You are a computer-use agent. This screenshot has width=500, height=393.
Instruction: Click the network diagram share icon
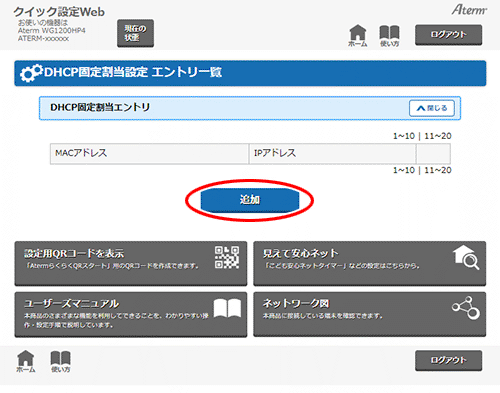coord(466,308)
